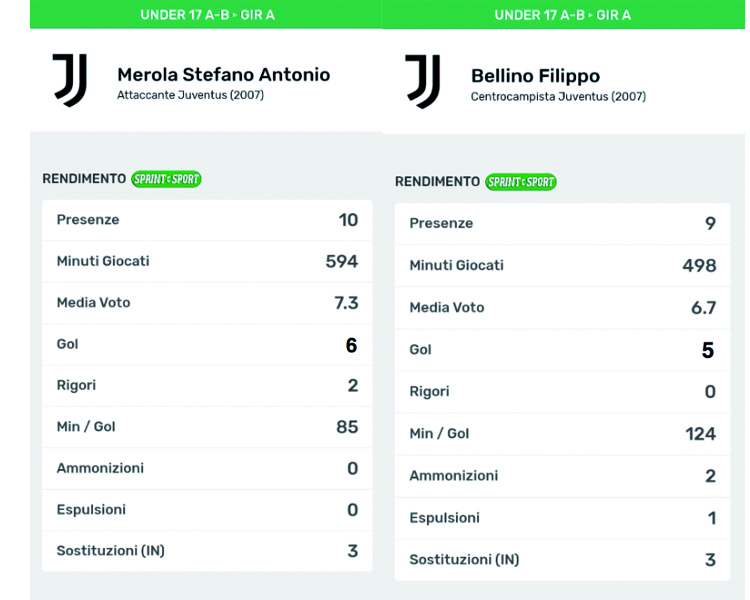Select Merola's Rigori row showing 2
Screen dimensions: 750x600
(207, 385)
